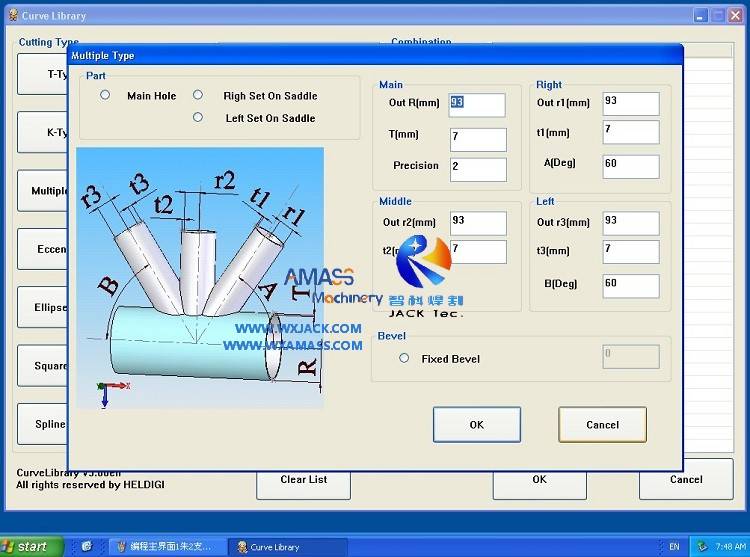Close the Curve Library window
Screen dimensions: 750x557
735,16
